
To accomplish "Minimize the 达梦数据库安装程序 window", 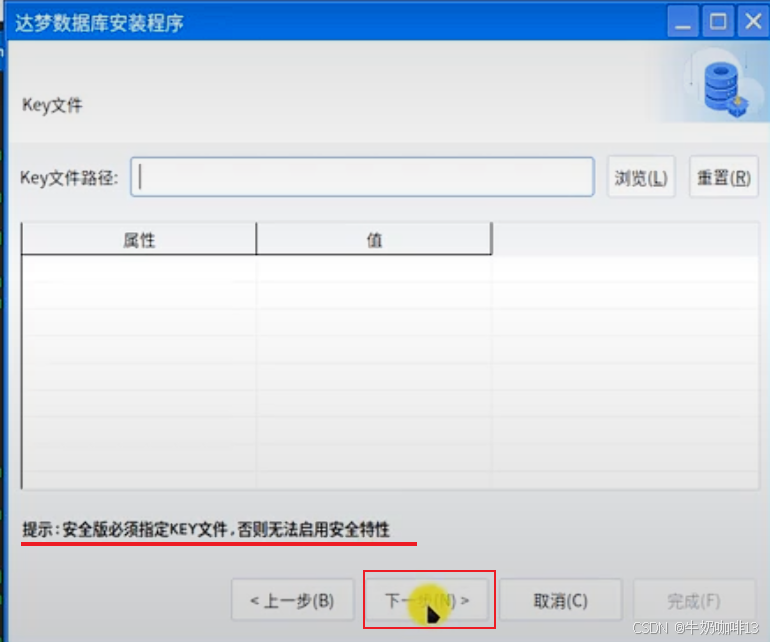I will click(683, 22).
